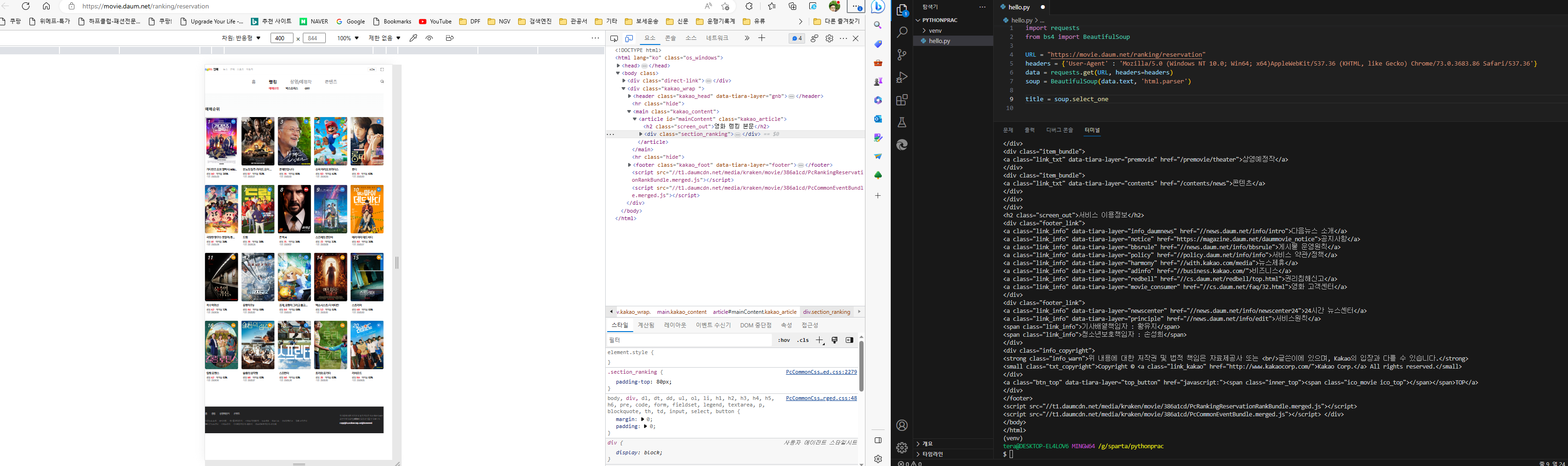Expand the head element in DOM tree
This screenshot has width=1568, height=466.
(618, 66)
